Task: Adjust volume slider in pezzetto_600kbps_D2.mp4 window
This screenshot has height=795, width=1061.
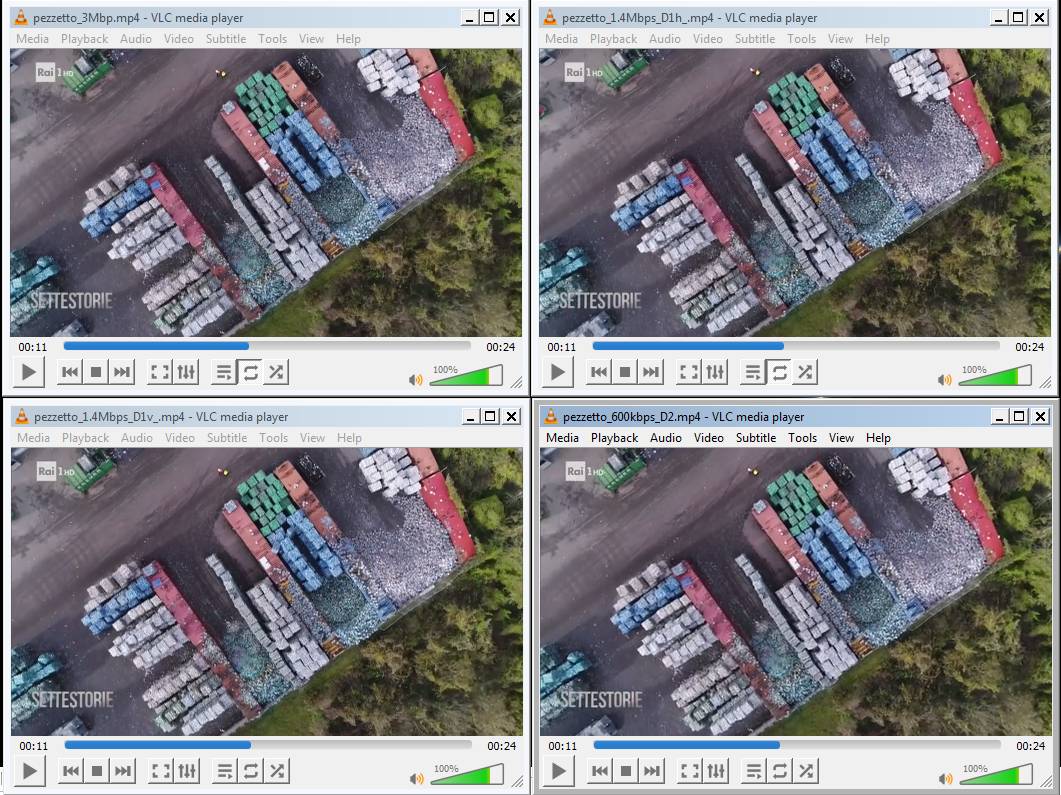Action: pyautogui.click(x=997, y=774)
